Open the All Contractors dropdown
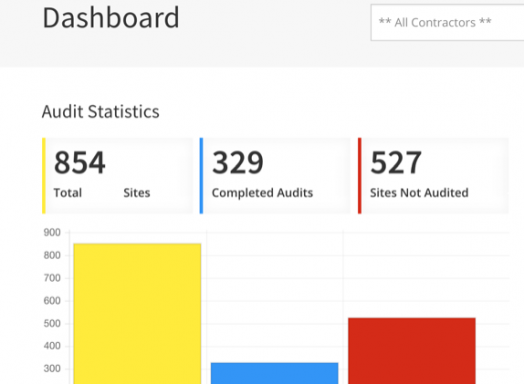This screenshot has height=384, width=524. pyautogui.click(x=447, y=23)
